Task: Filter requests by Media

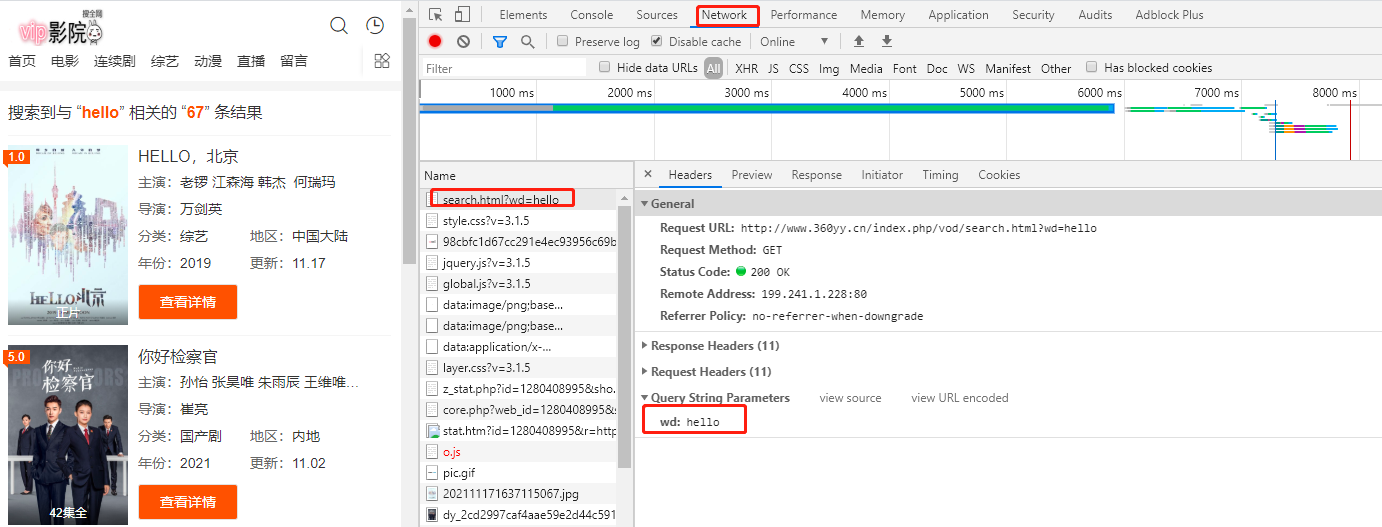Action: (x=866, y=68)
